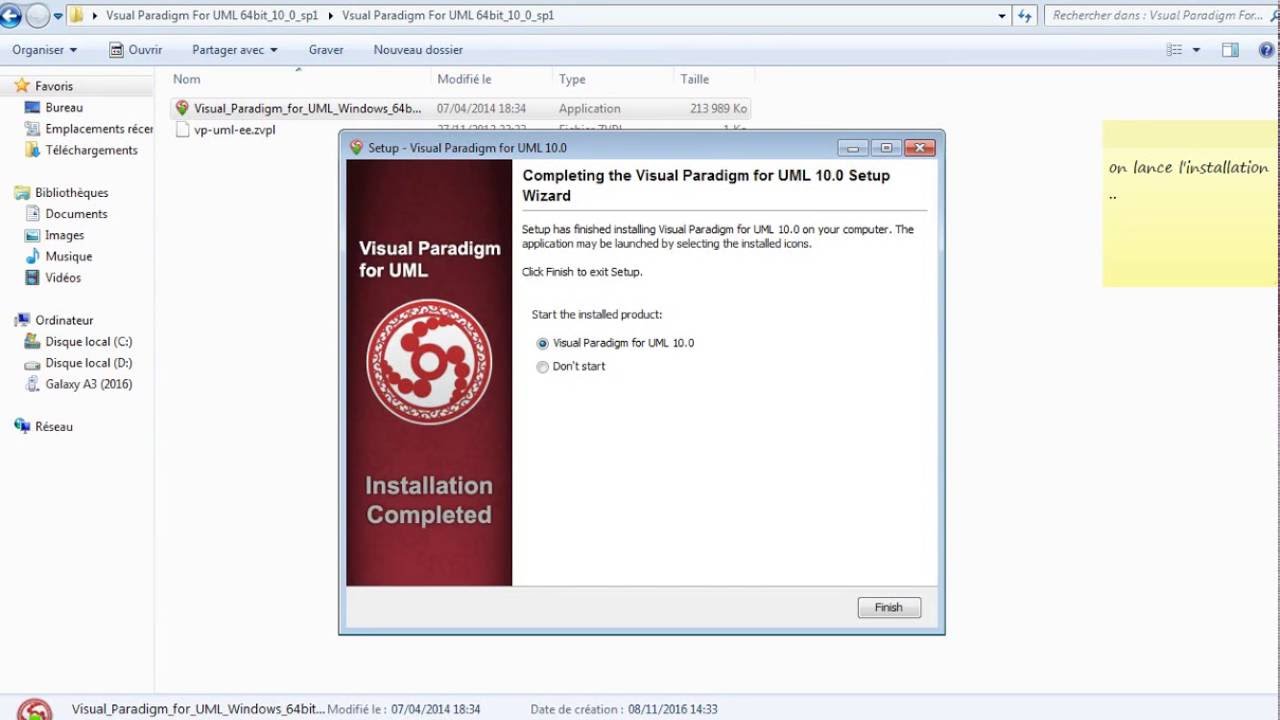Click the Visual Paradigm installer file icon
1280x720 pixels.
[x=182, y=108]
